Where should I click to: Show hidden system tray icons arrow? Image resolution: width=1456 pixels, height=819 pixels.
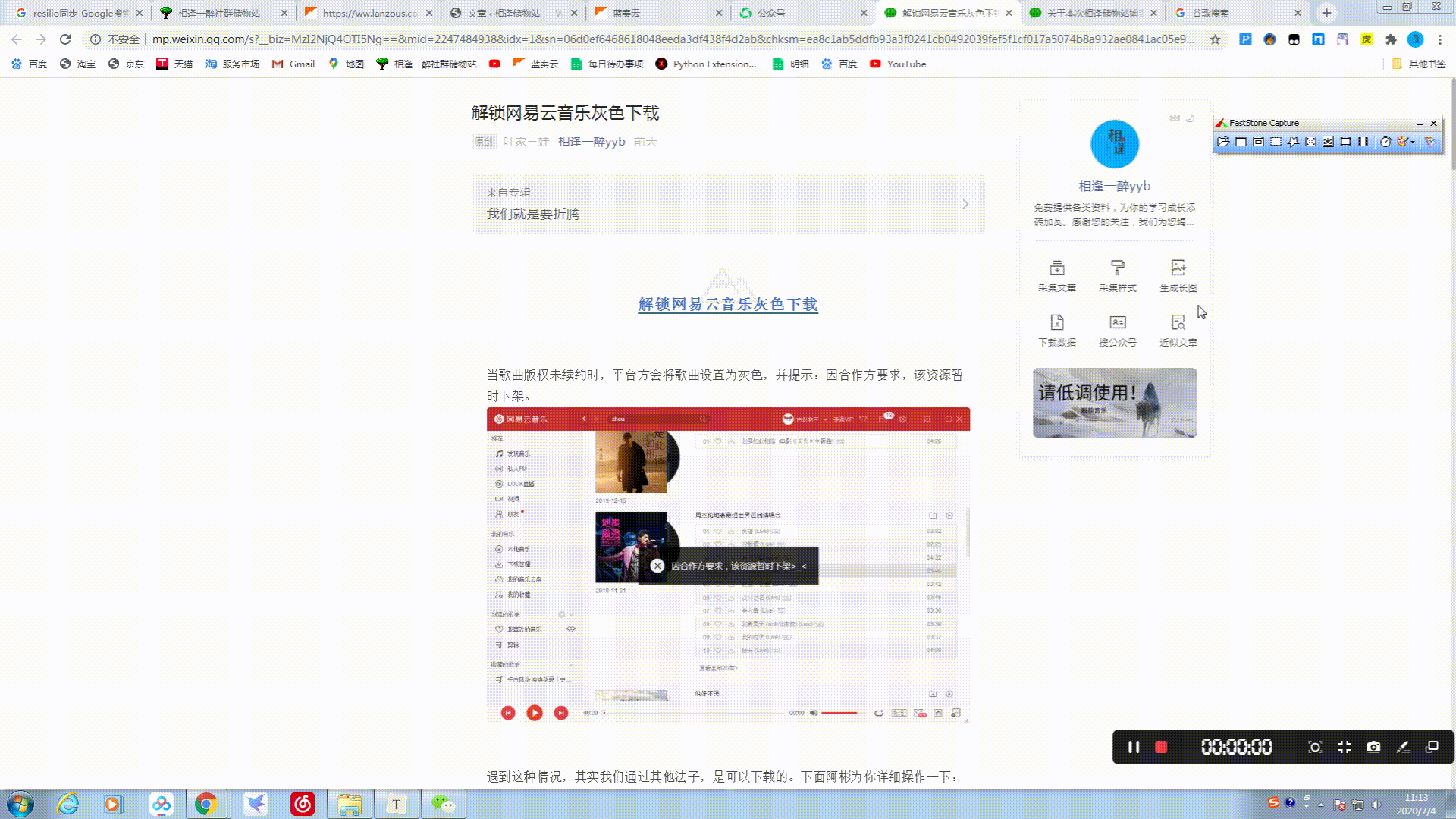(1321, 805)
